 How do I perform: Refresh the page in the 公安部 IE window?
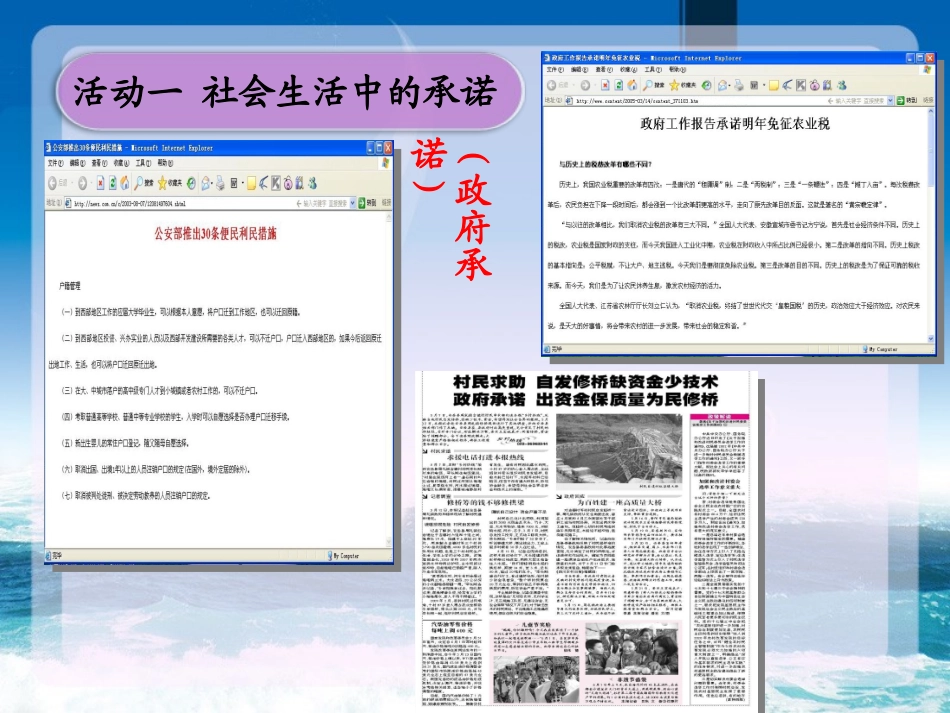113,183
